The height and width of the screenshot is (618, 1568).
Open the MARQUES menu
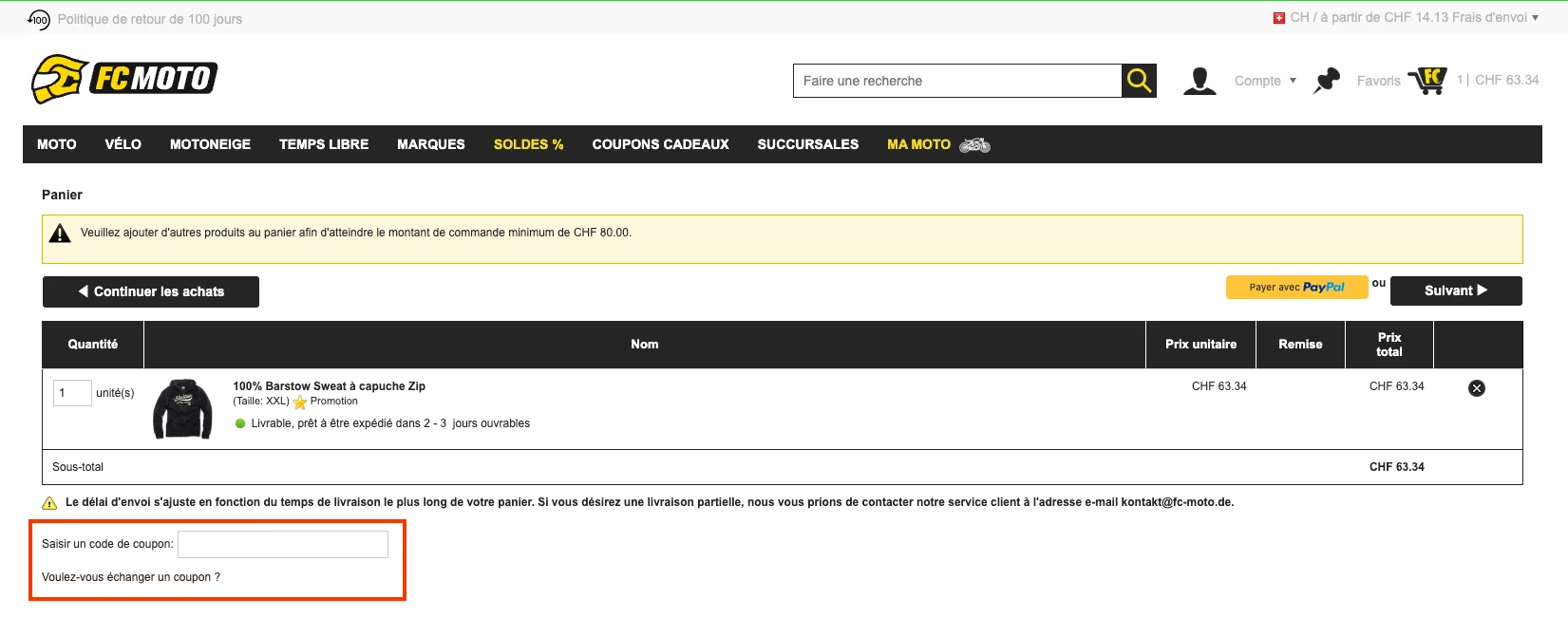click(x=431, y=144)
